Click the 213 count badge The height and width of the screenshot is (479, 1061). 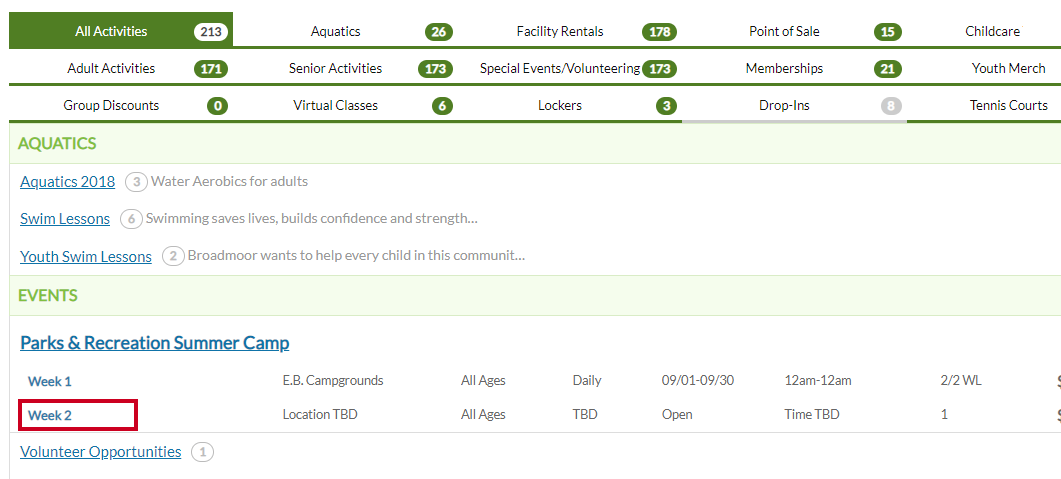(210, 31)
